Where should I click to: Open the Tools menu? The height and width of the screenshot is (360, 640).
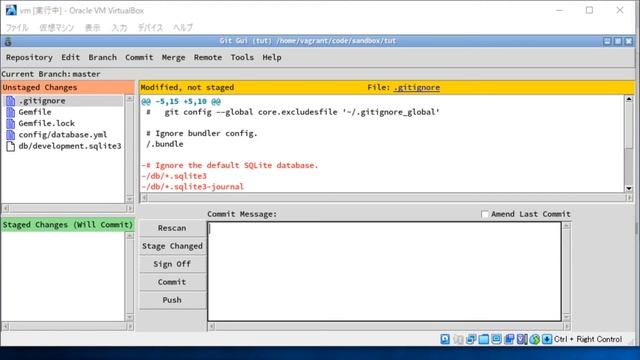click(x=242, y=58)
